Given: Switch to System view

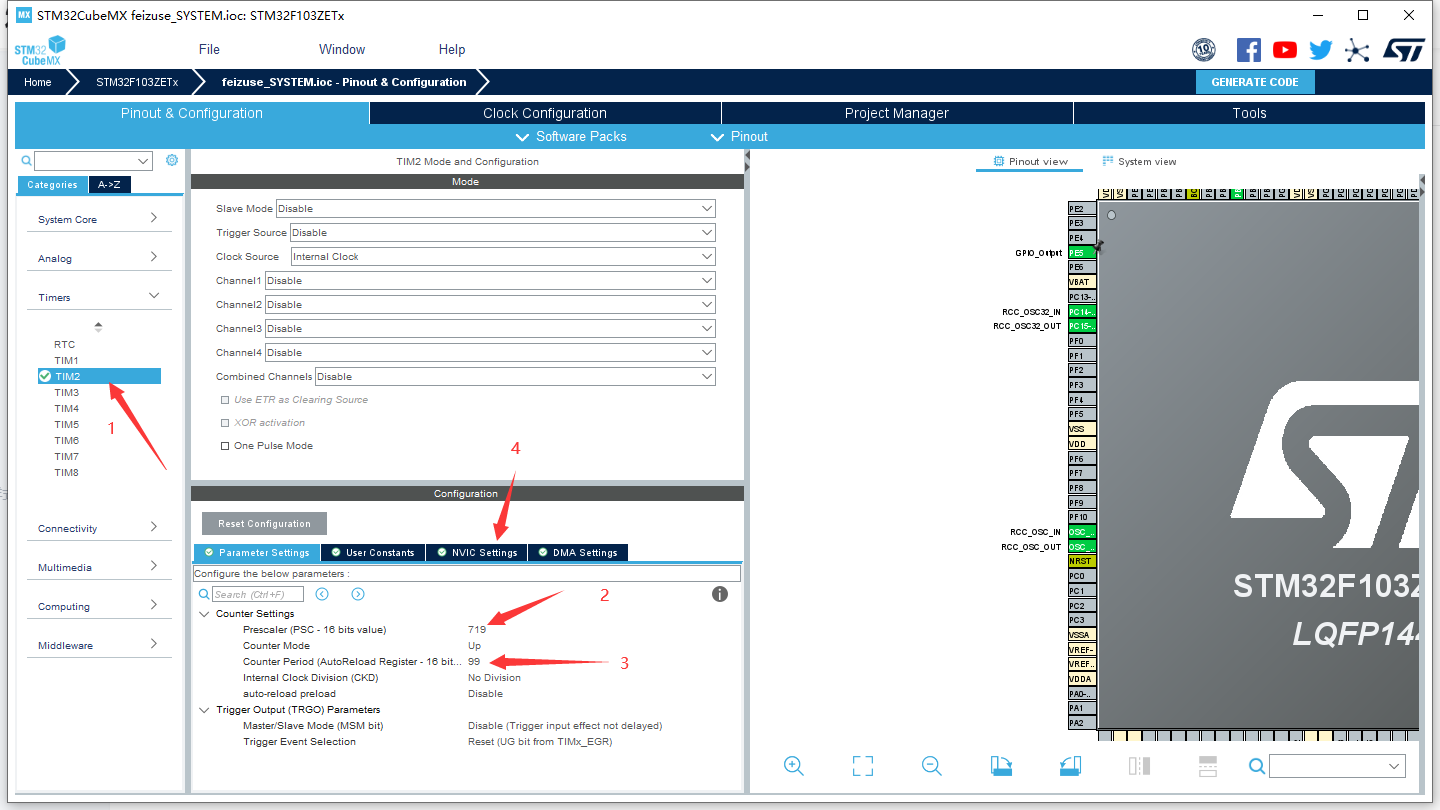Looking at the screenshot, I should 1139,161.
